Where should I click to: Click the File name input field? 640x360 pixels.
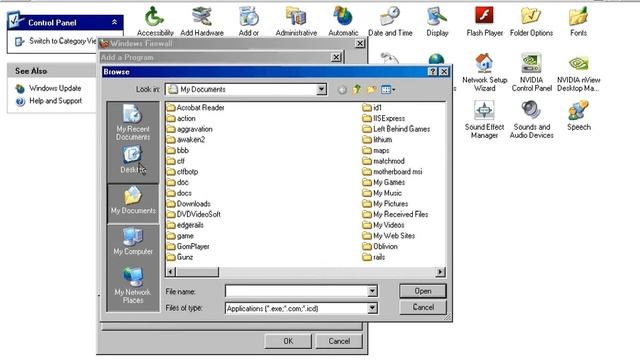click(x=296, y=291)
